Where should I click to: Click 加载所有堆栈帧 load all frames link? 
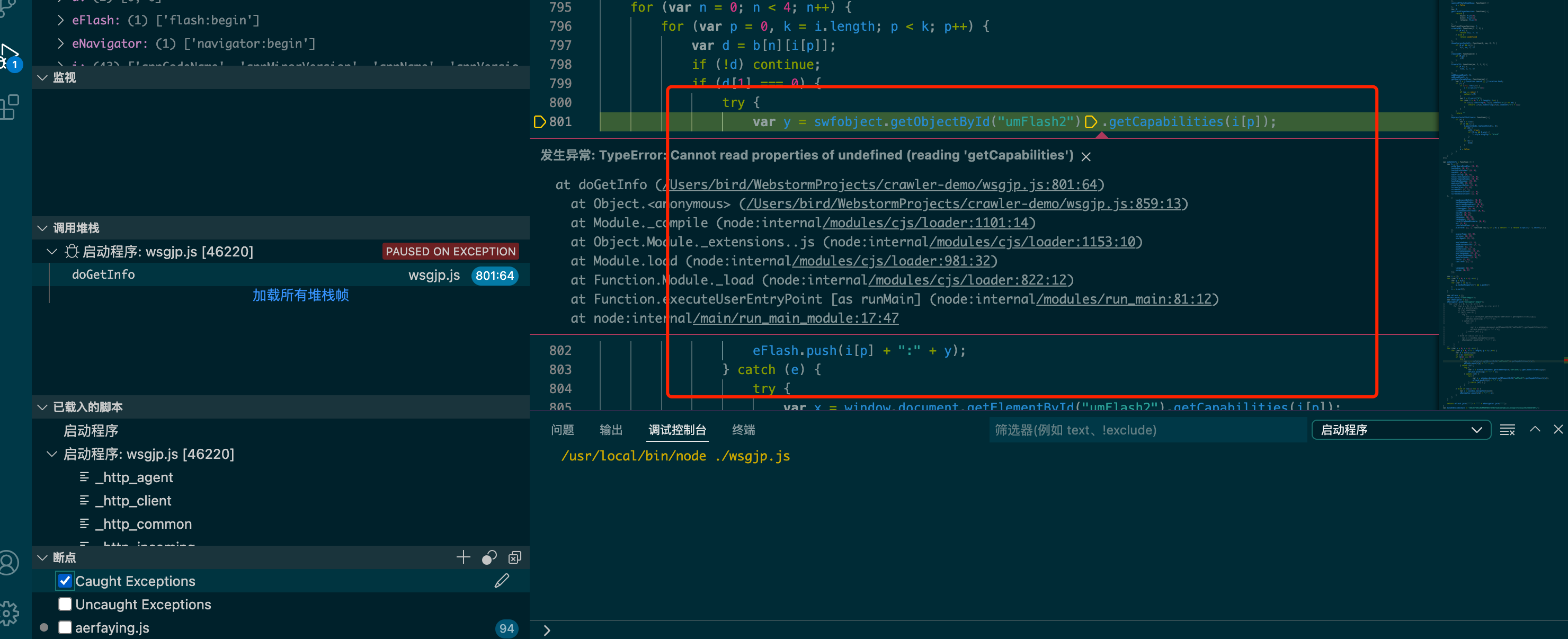[301, 296]
